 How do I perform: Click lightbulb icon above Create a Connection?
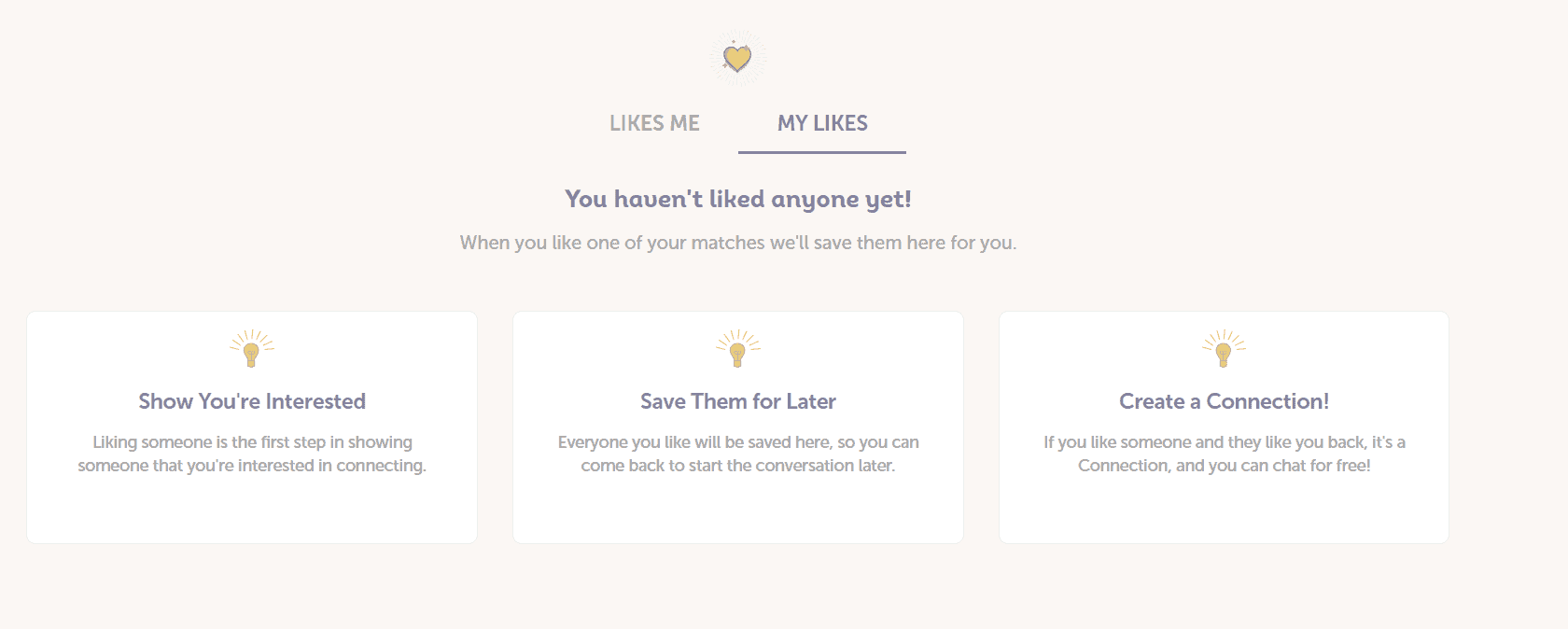tap(1224, 349)
